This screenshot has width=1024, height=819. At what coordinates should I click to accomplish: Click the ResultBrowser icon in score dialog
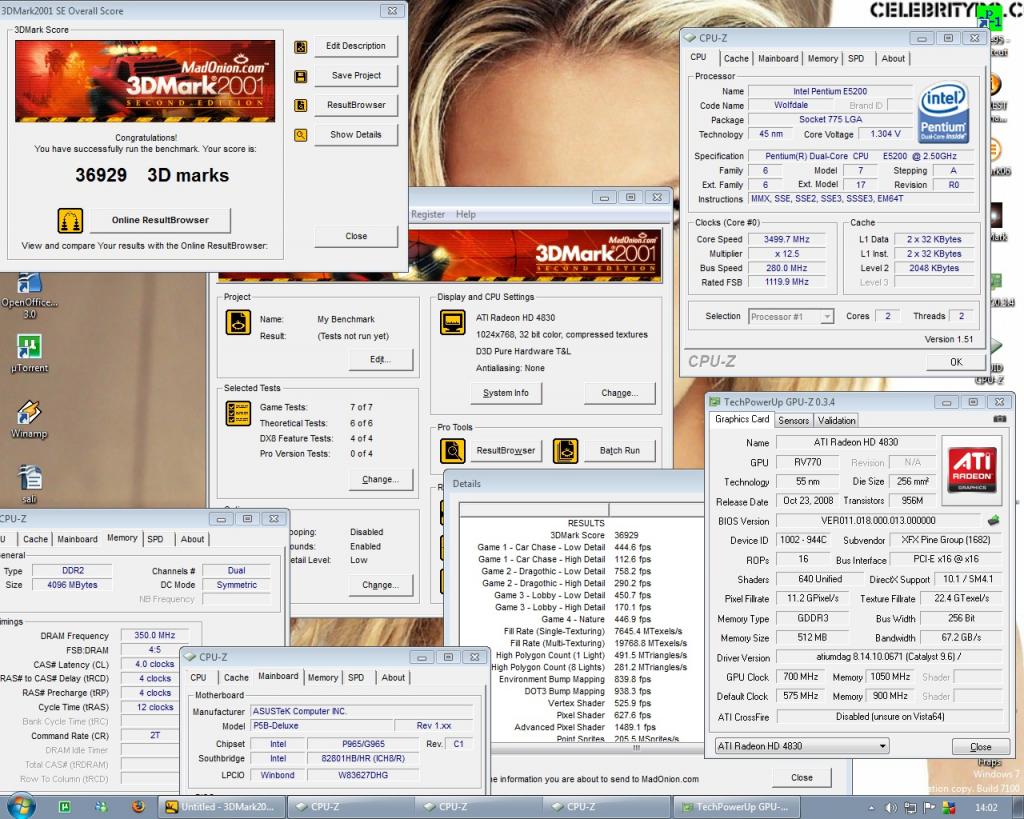pyautogui.click(x=300, y=105)
